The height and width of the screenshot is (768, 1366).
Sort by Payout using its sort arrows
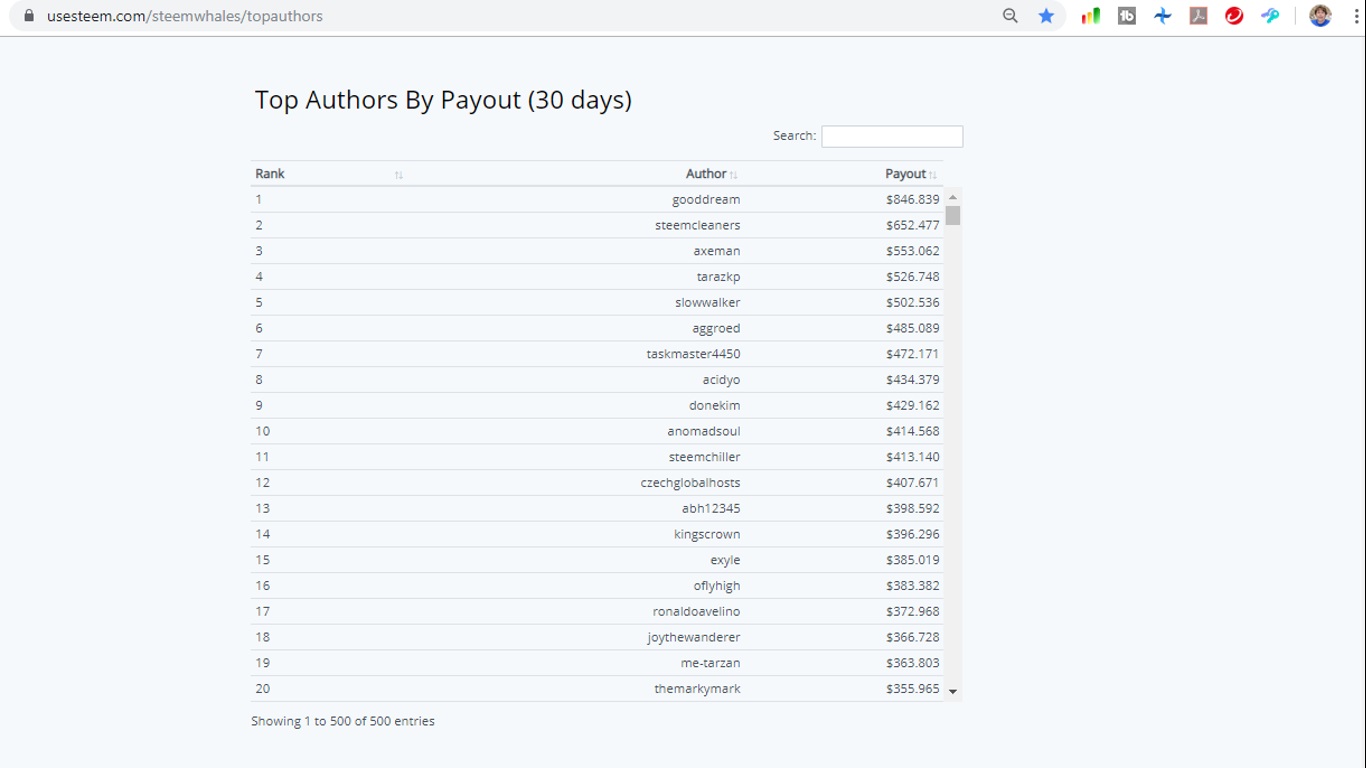pyautogui.click(x=932, y=175)
